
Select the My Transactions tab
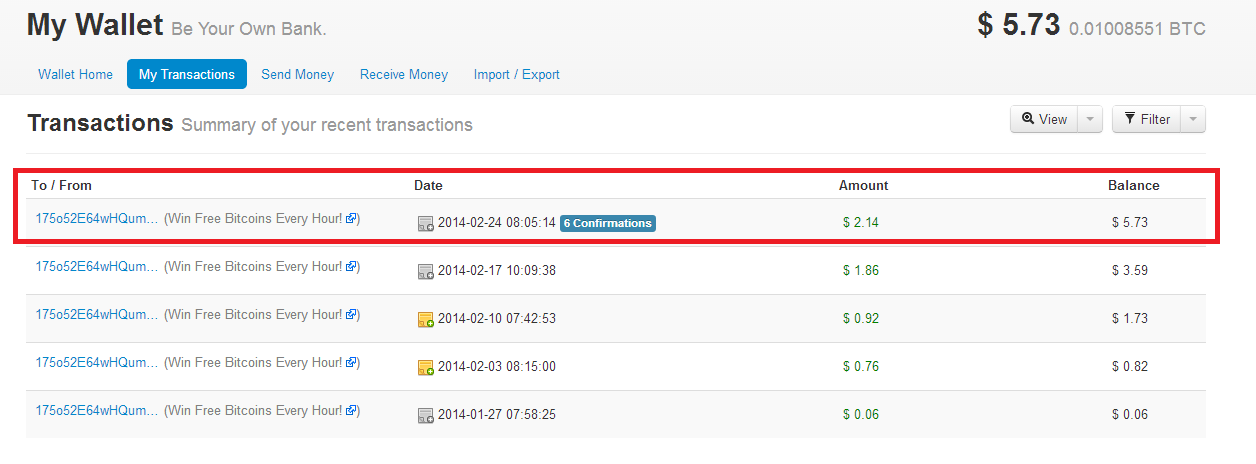click(x=187, y=74)
